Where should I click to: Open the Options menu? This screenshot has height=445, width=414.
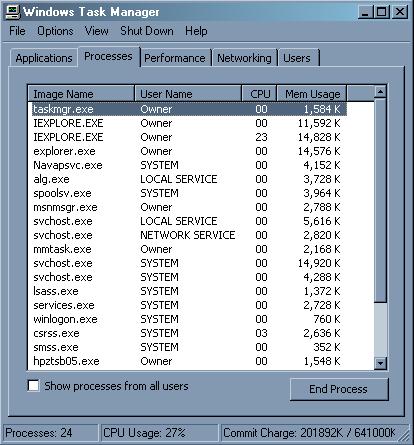pos(55,31)
